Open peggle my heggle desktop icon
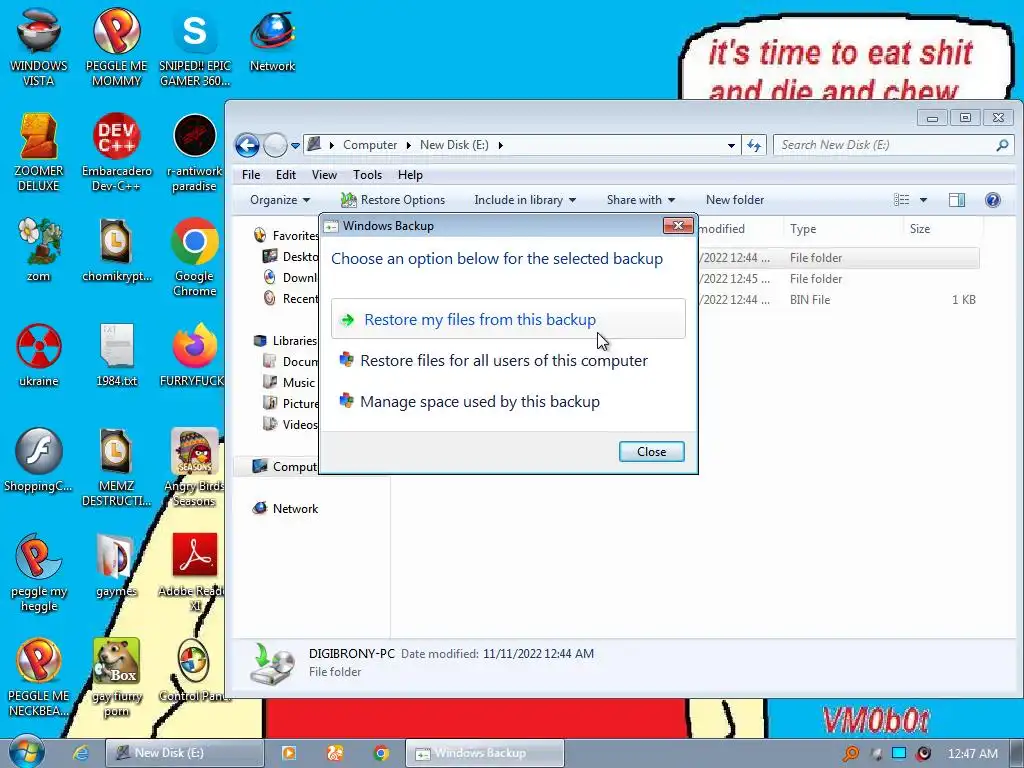Viewport: 1024px width, 768px height. (39, 572)
